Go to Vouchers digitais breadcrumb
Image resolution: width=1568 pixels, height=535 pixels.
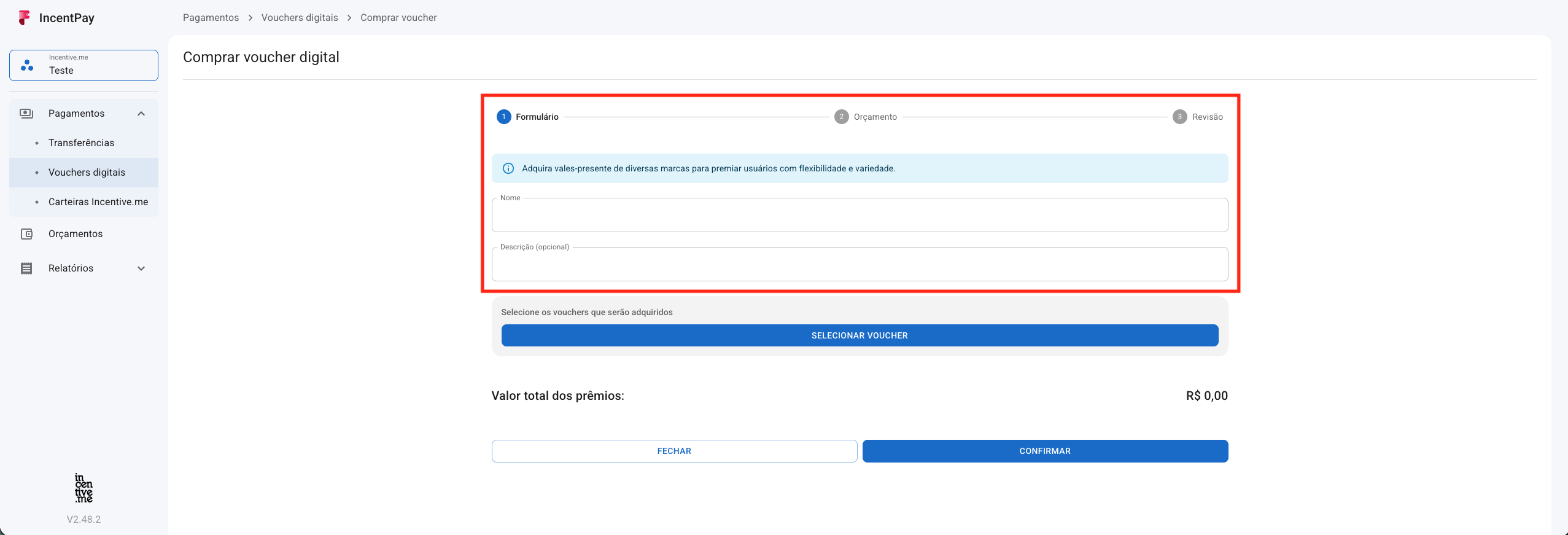pyautogui.click(x=300, y=18)
